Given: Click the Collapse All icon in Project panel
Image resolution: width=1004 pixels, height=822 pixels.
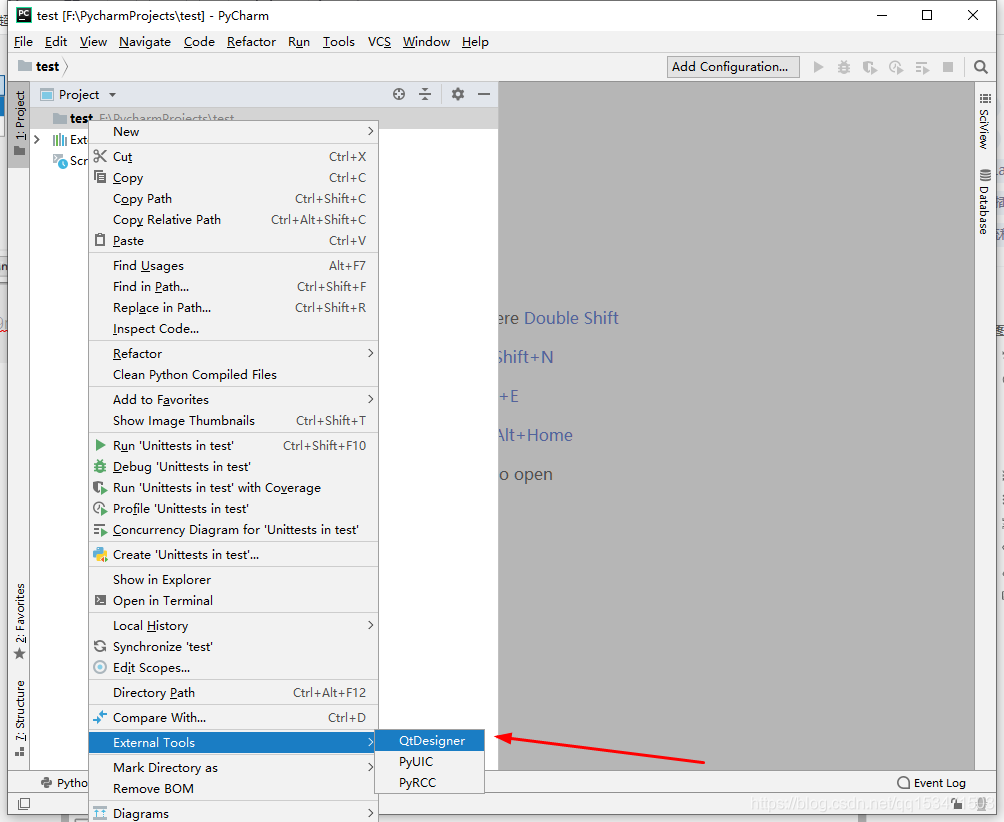Looking at the screenshot, I should coord(425,94).
